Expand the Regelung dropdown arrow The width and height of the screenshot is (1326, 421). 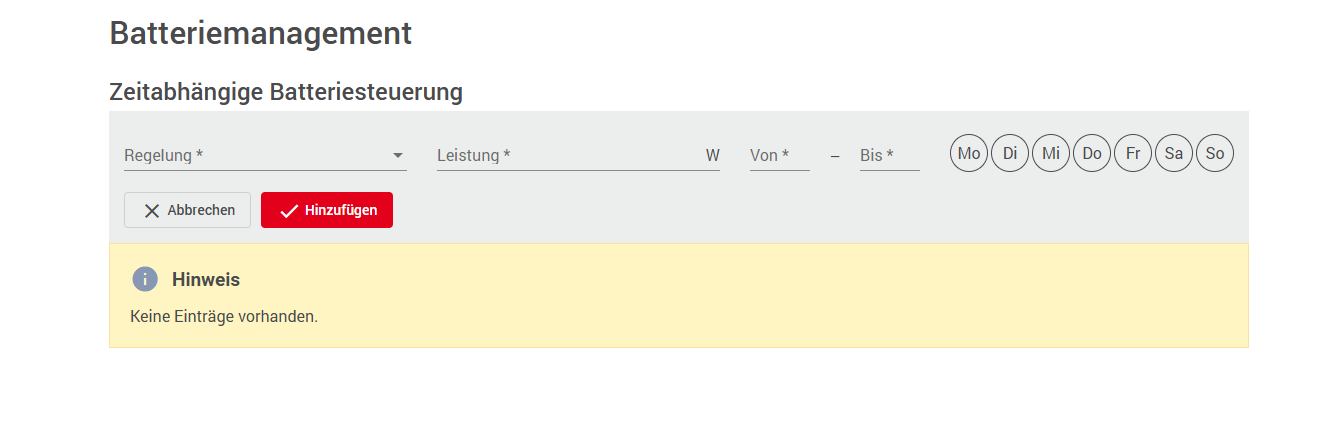coord(398,155)
